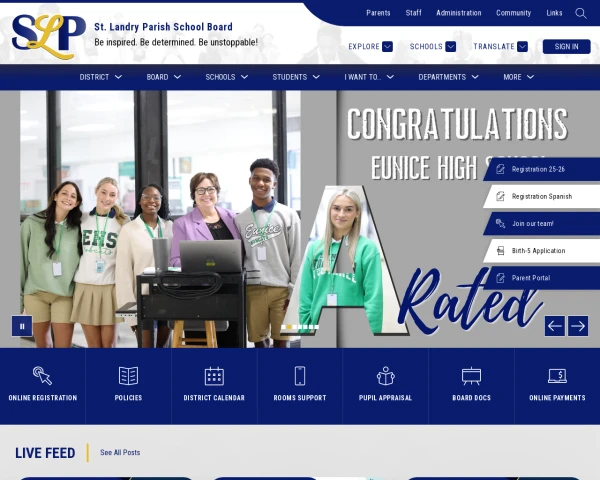Select the yellow active slide indicator dot
The image size is (600, 480).
click(289, 327)
